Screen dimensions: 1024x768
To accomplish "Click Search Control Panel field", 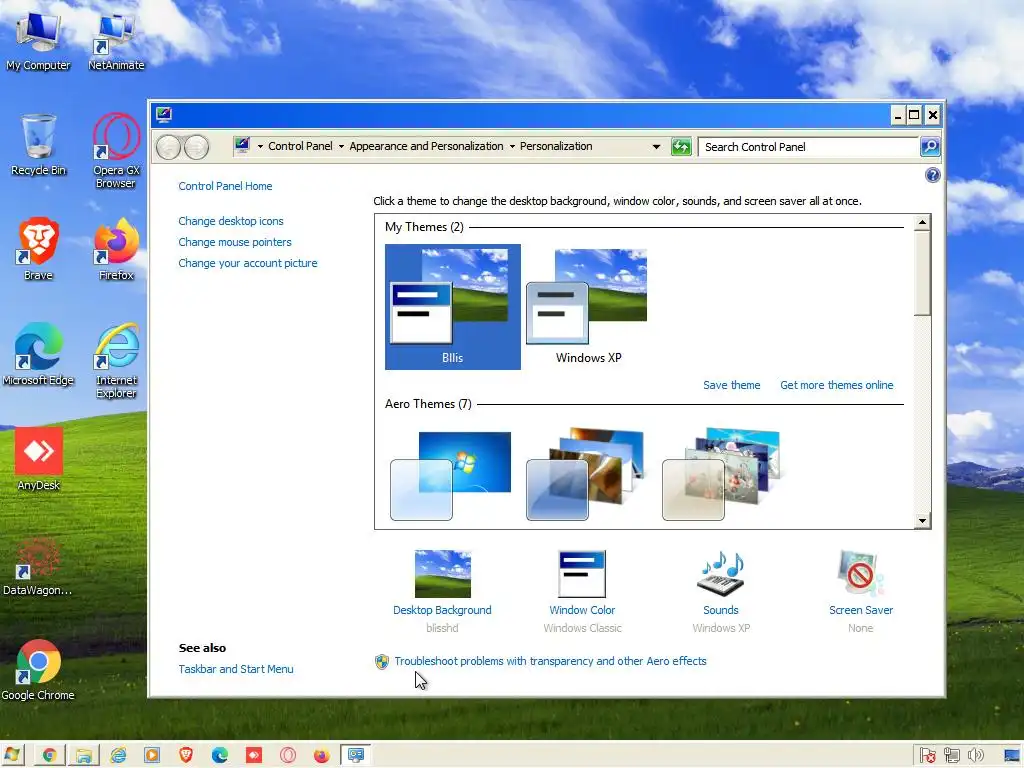I will coord(808,147).
